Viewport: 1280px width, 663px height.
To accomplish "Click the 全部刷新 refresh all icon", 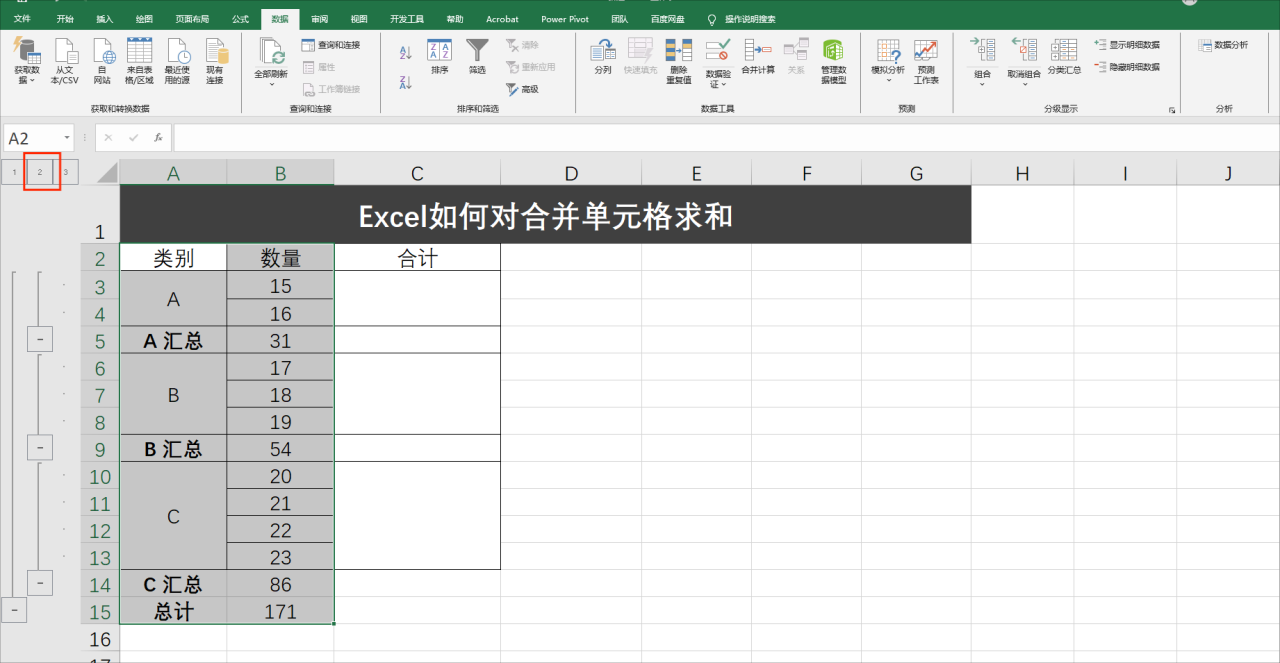I will pos(271,52).
